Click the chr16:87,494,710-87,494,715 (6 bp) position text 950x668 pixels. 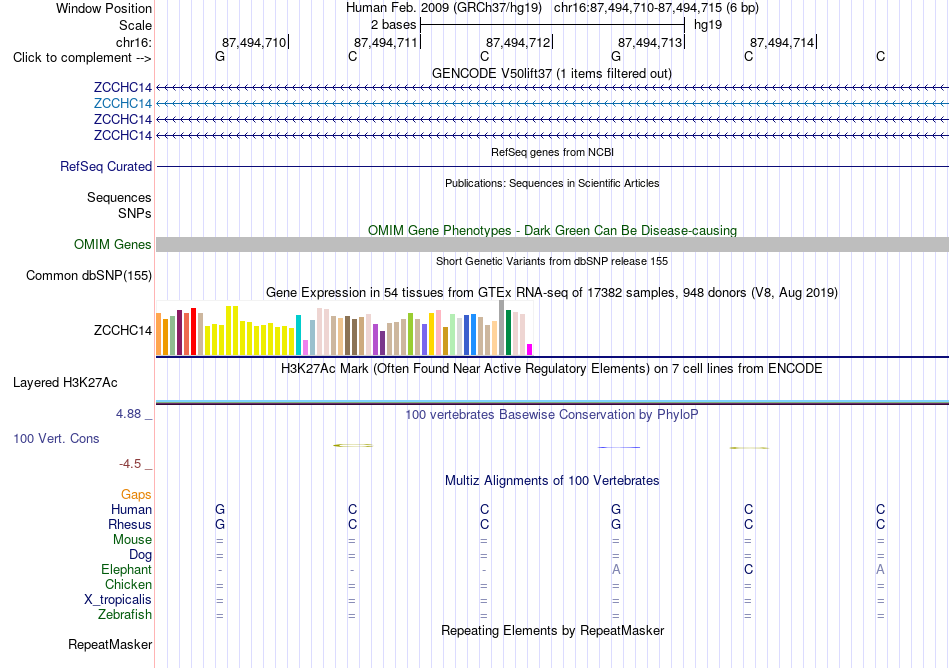(x=656, y=8)
